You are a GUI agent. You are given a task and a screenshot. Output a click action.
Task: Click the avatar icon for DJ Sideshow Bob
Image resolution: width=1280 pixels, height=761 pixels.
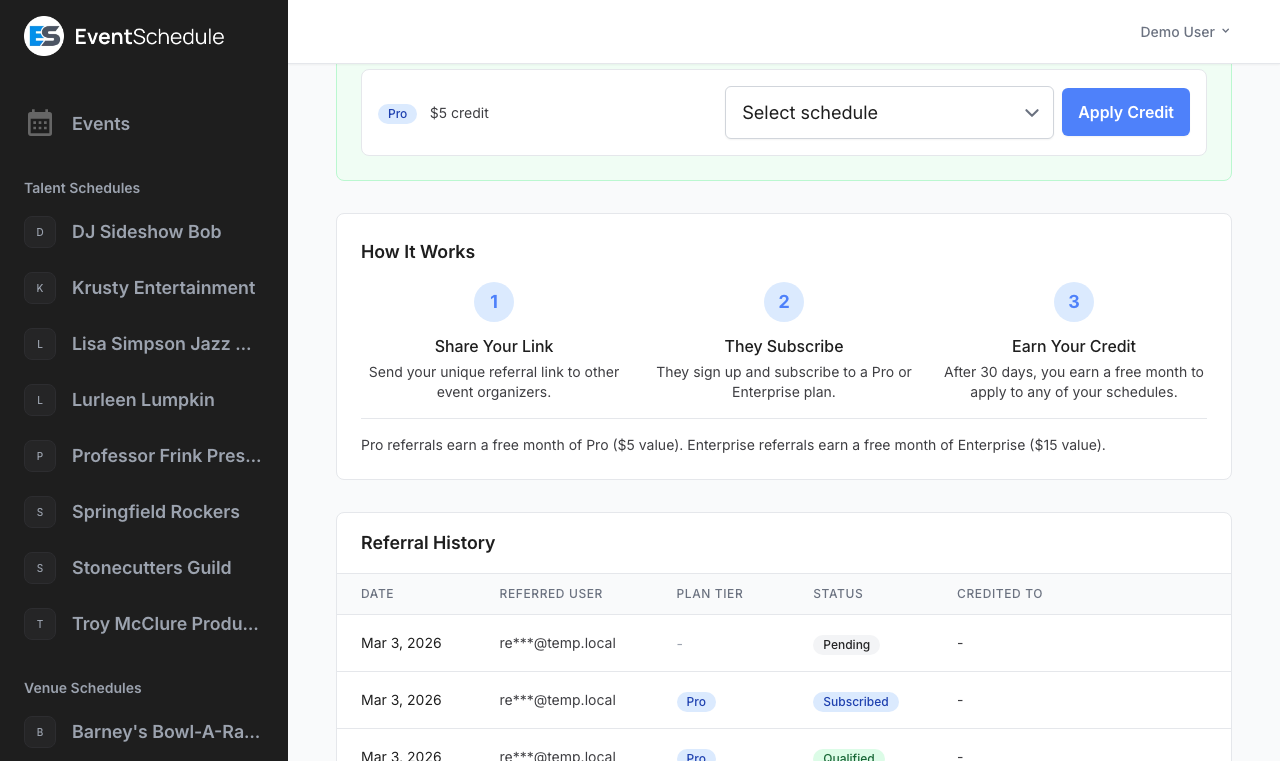coord(40,232)
